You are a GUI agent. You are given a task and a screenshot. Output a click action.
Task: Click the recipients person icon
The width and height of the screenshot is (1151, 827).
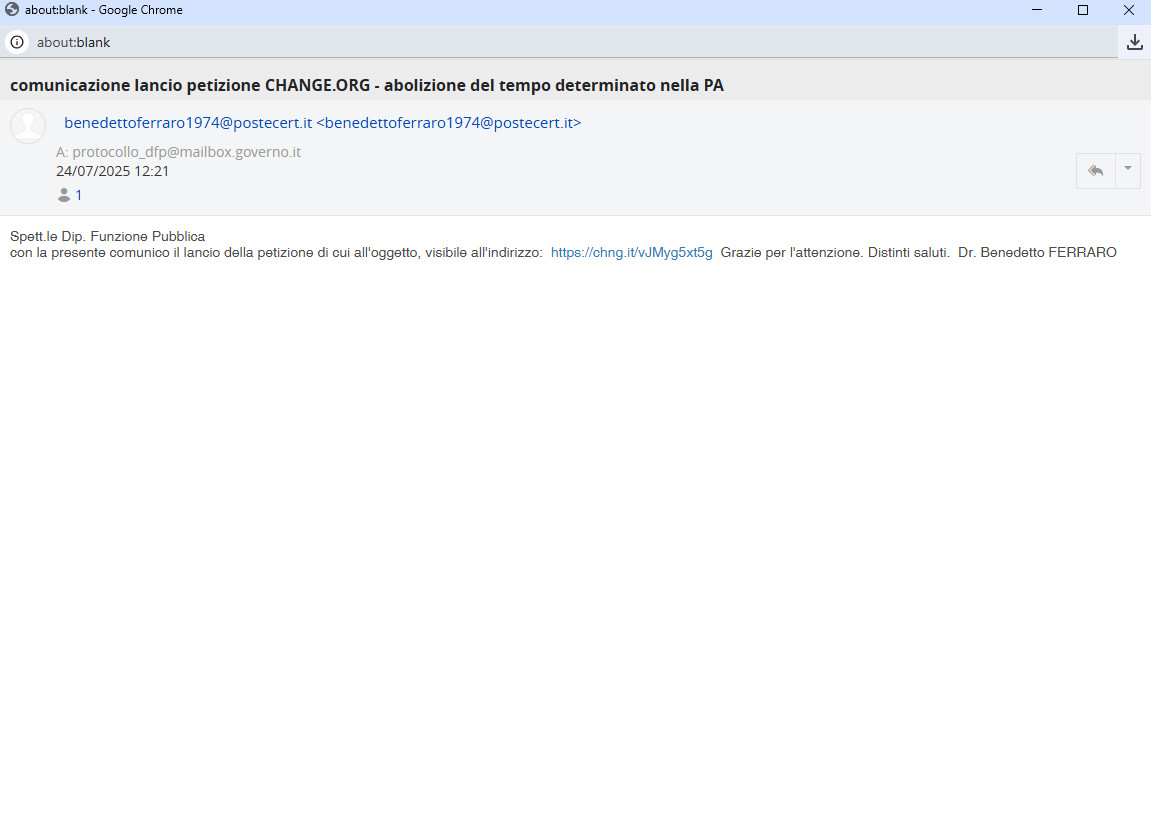click(x=64, y=195)
